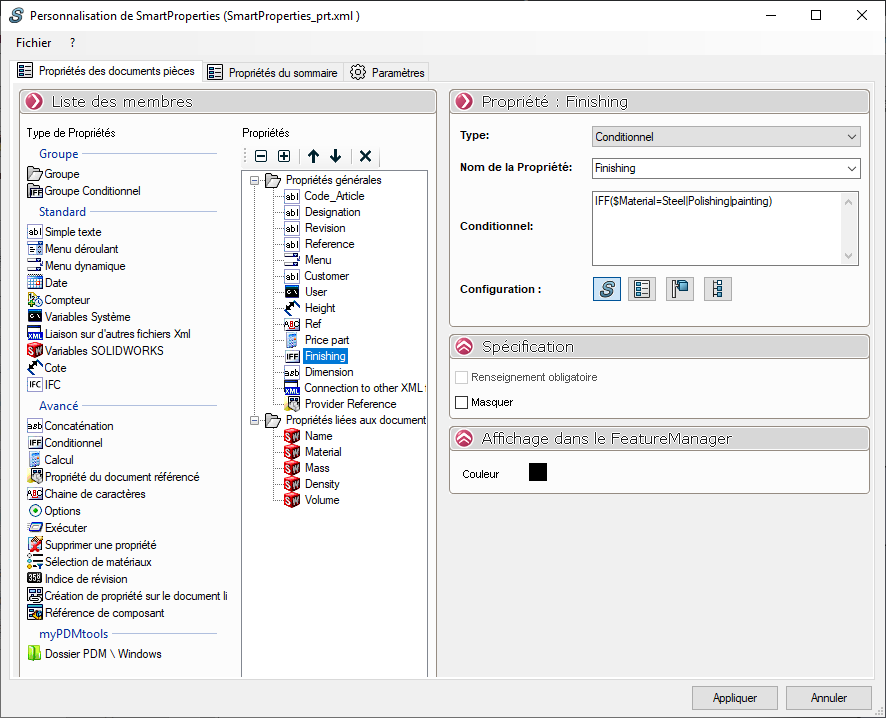886x718 pixels.
Task: Select the Material property in tree
Action: coord(323,452)
